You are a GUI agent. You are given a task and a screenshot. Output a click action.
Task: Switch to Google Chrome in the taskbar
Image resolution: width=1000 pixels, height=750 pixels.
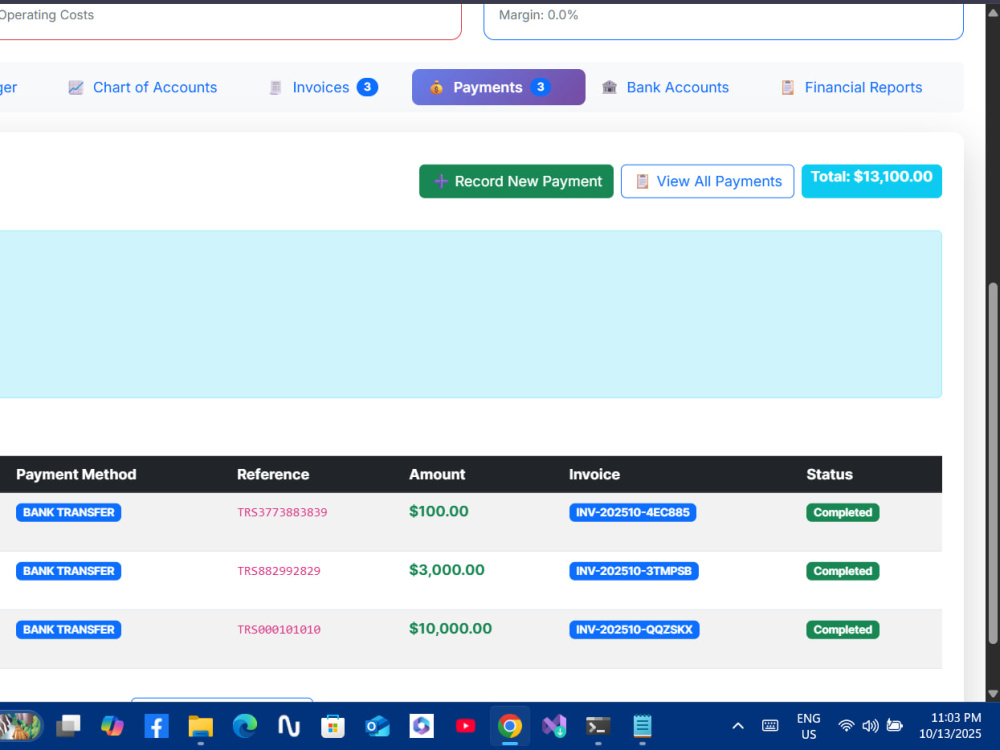coord(510,726)
